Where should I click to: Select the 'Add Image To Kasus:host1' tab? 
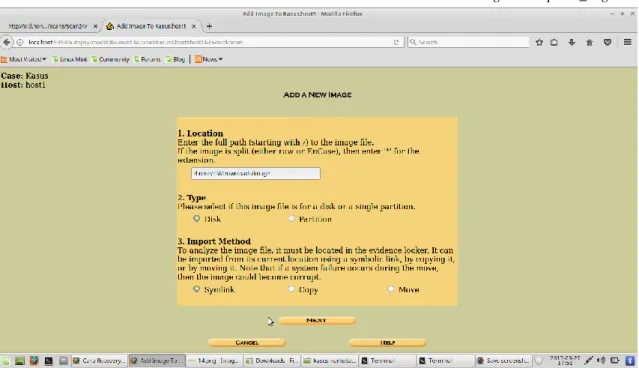151,26
